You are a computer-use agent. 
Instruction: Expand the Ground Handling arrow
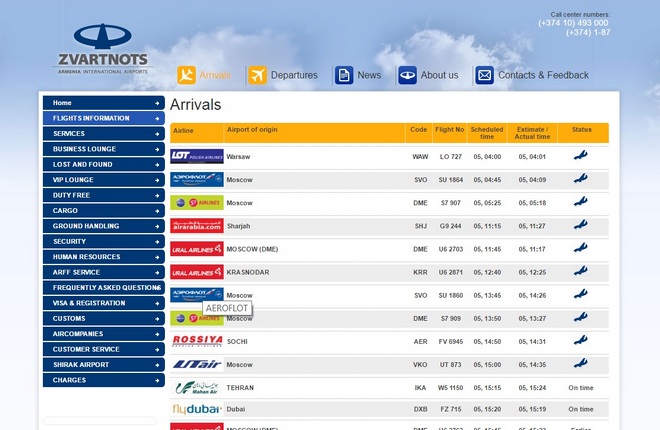157,226
